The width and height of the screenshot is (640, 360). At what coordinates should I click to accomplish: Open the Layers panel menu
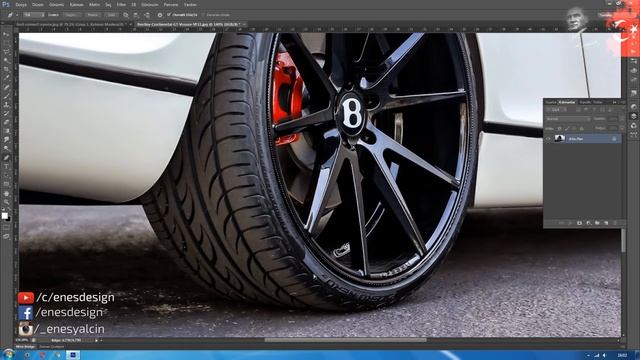point(622,102)
